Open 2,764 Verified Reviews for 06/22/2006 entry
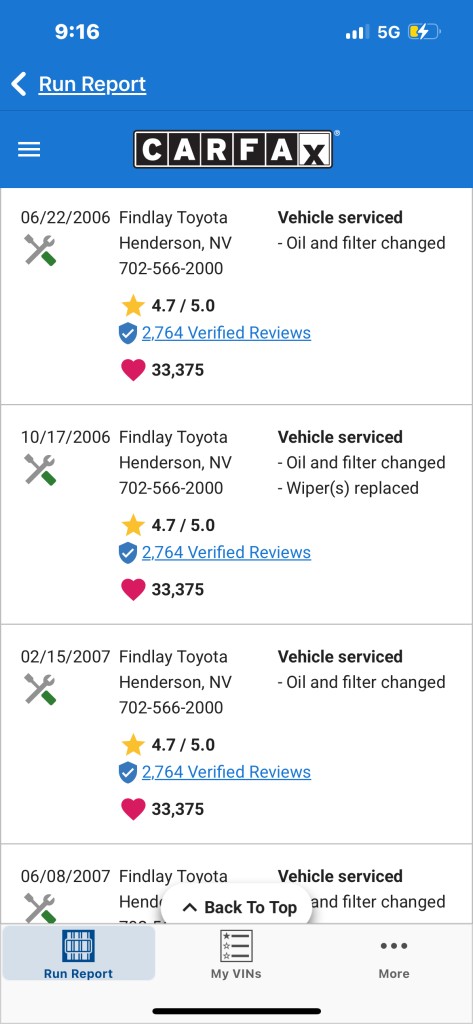This screenshot has width=473, height=1024. pyautogui.click(x=226, y=333)
